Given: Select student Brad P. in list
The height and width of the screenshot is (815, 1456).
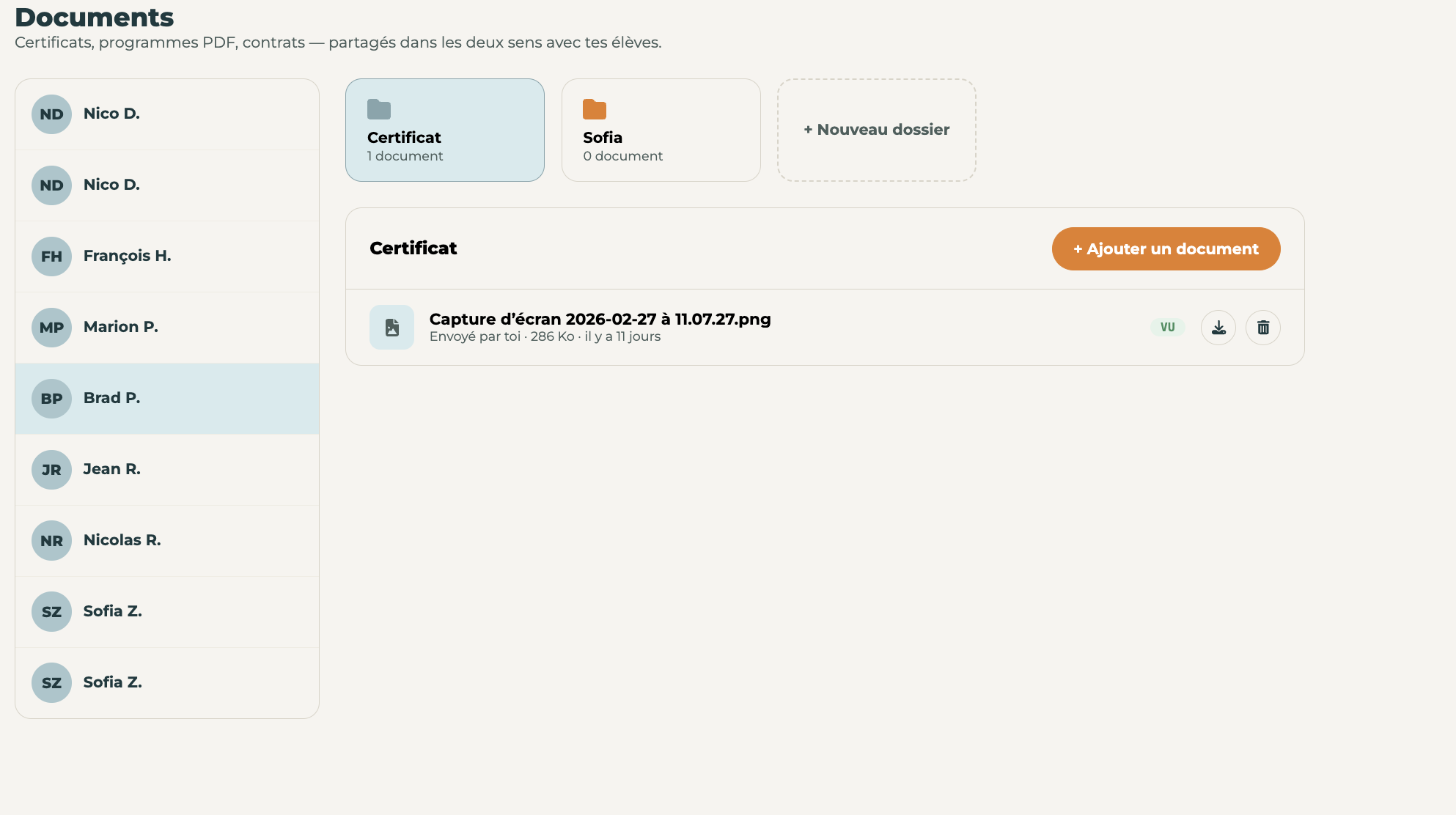Looking at the screenshot, I should click(167, 399).
